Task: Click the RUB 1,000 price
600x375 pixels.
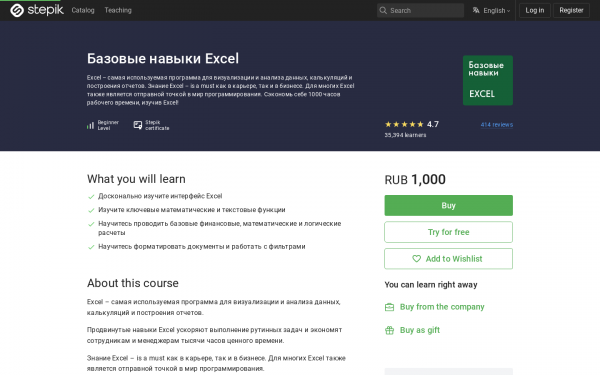Action: pyautogui.click(x=415, y=179)
